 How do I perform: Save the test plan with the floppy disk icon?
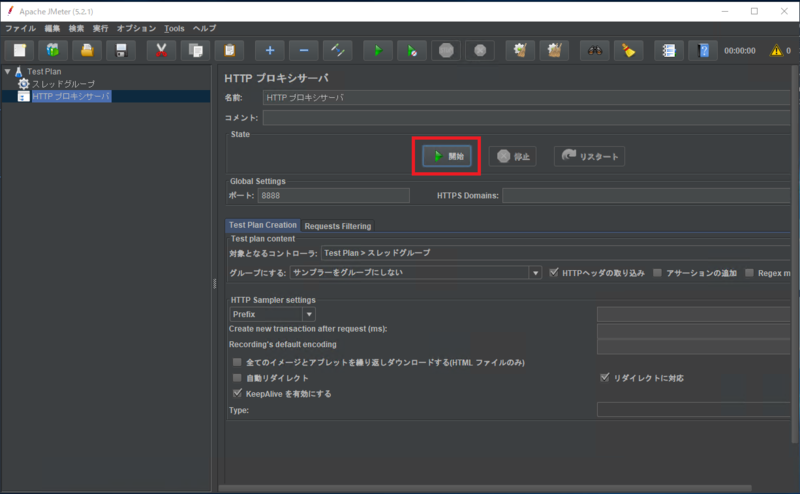(x=121, y=51)
